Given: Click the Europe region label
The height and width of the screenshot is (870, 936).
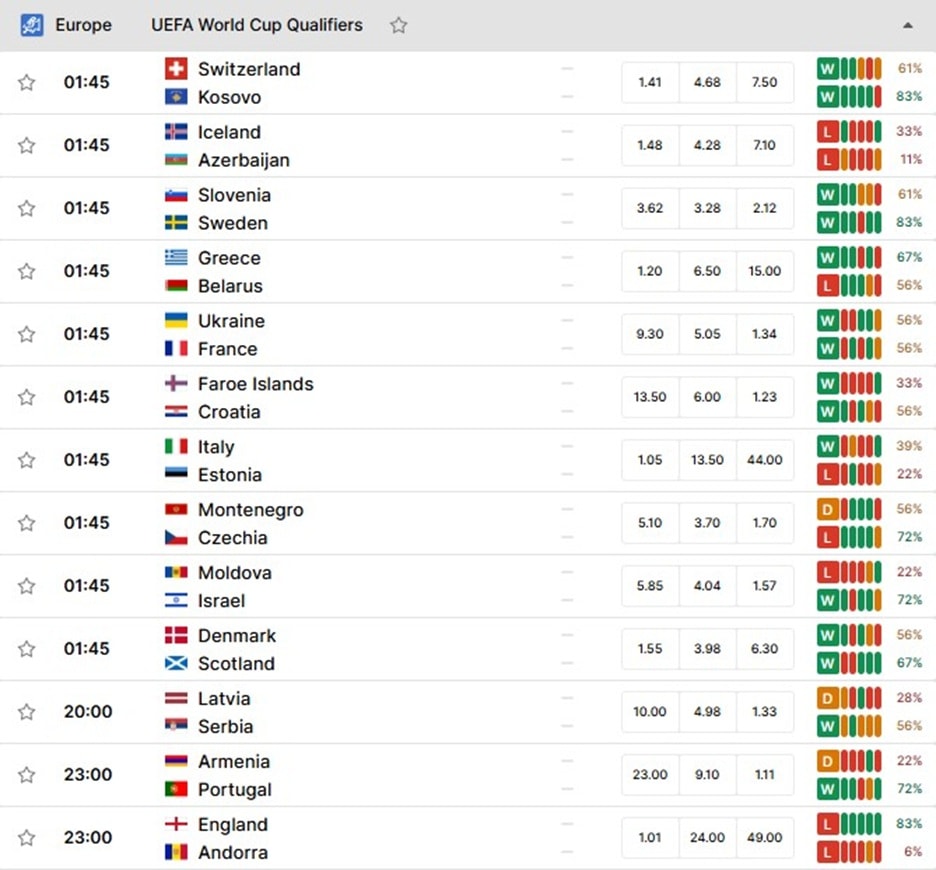Looking at the screenshot, I should click(84, 25).
